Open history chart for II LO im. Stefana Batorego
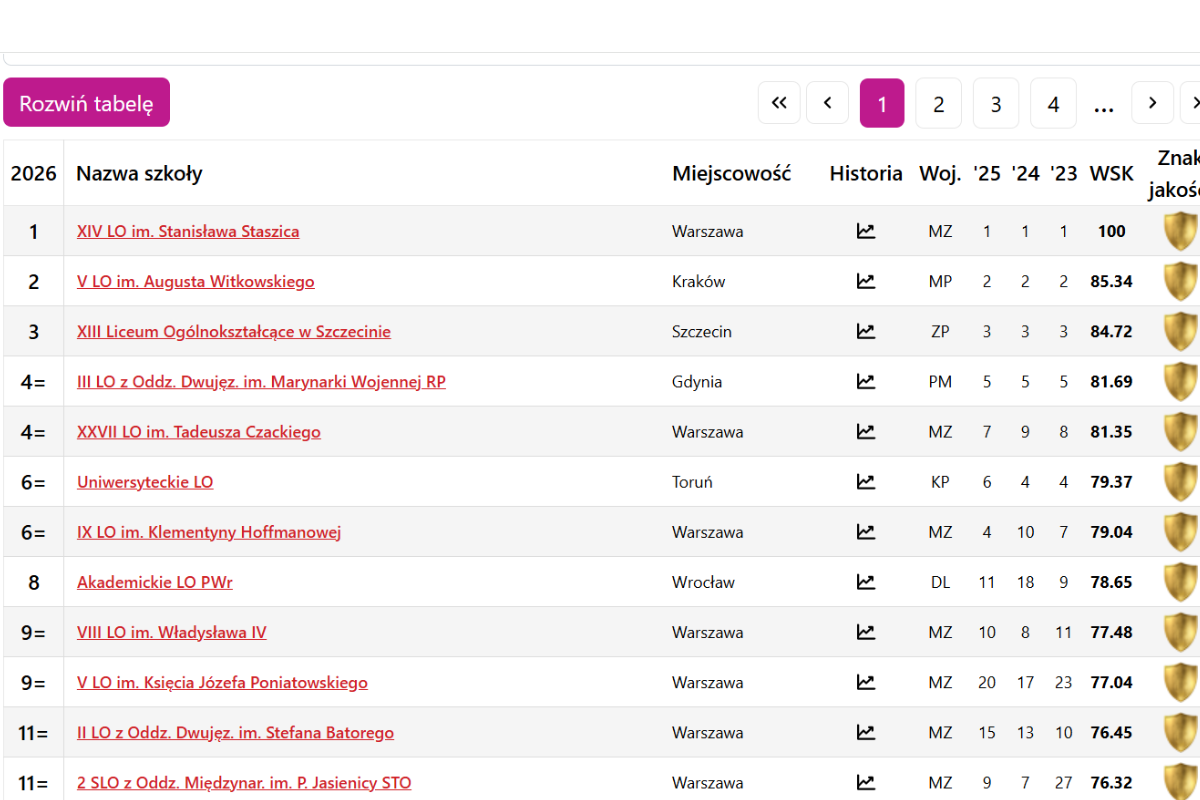 pos(866,732)
